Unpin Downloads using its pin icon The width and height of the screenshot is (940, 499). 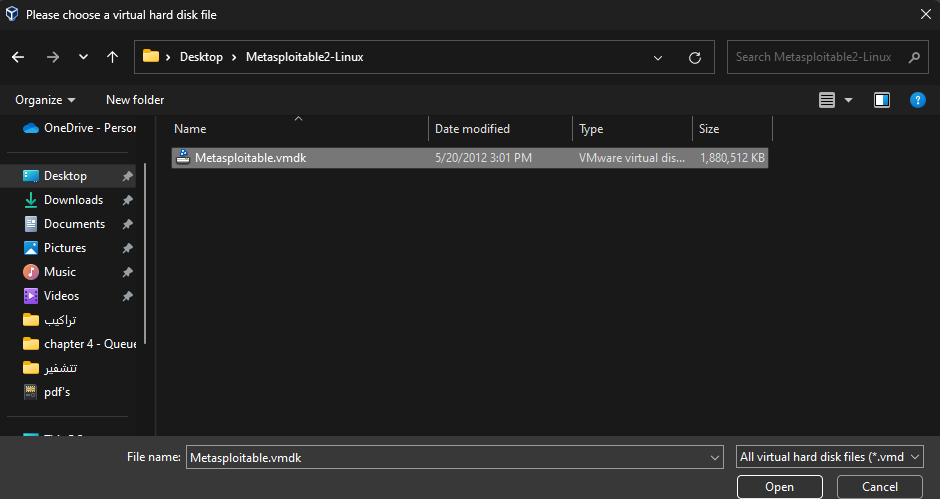(x=127, y=200)
